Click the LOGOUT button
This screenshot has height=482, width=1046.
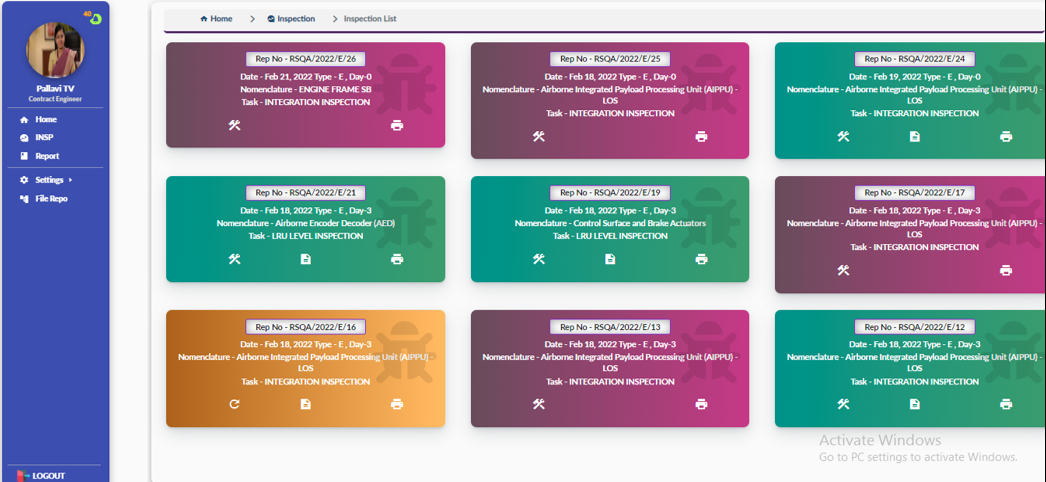click(47, 476)
